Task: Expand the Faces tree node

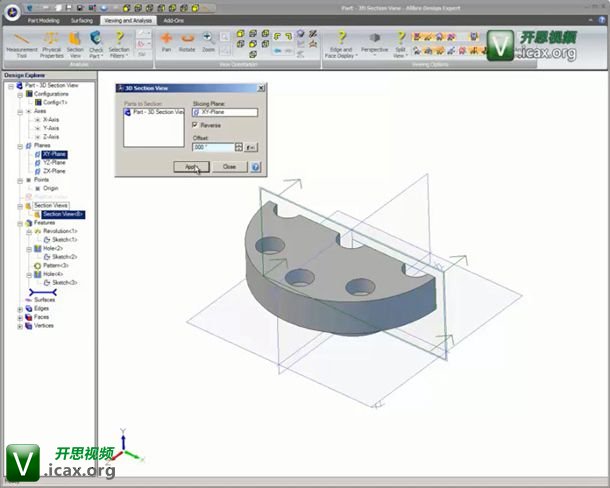Action: [20, 318]
